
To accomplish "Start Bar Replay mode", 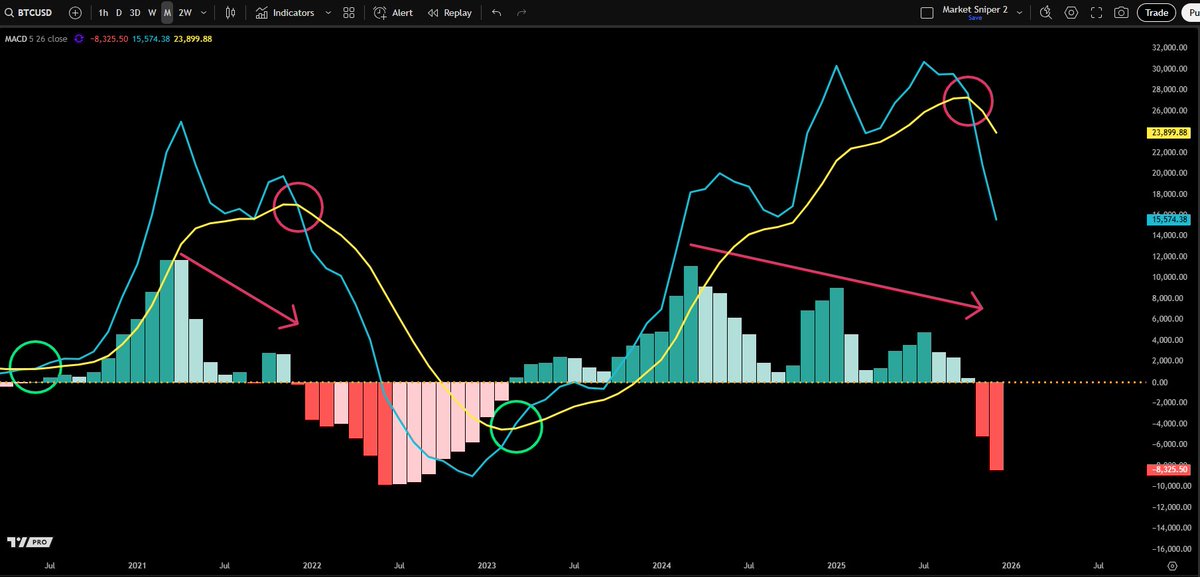I will [x=449, y=13].
